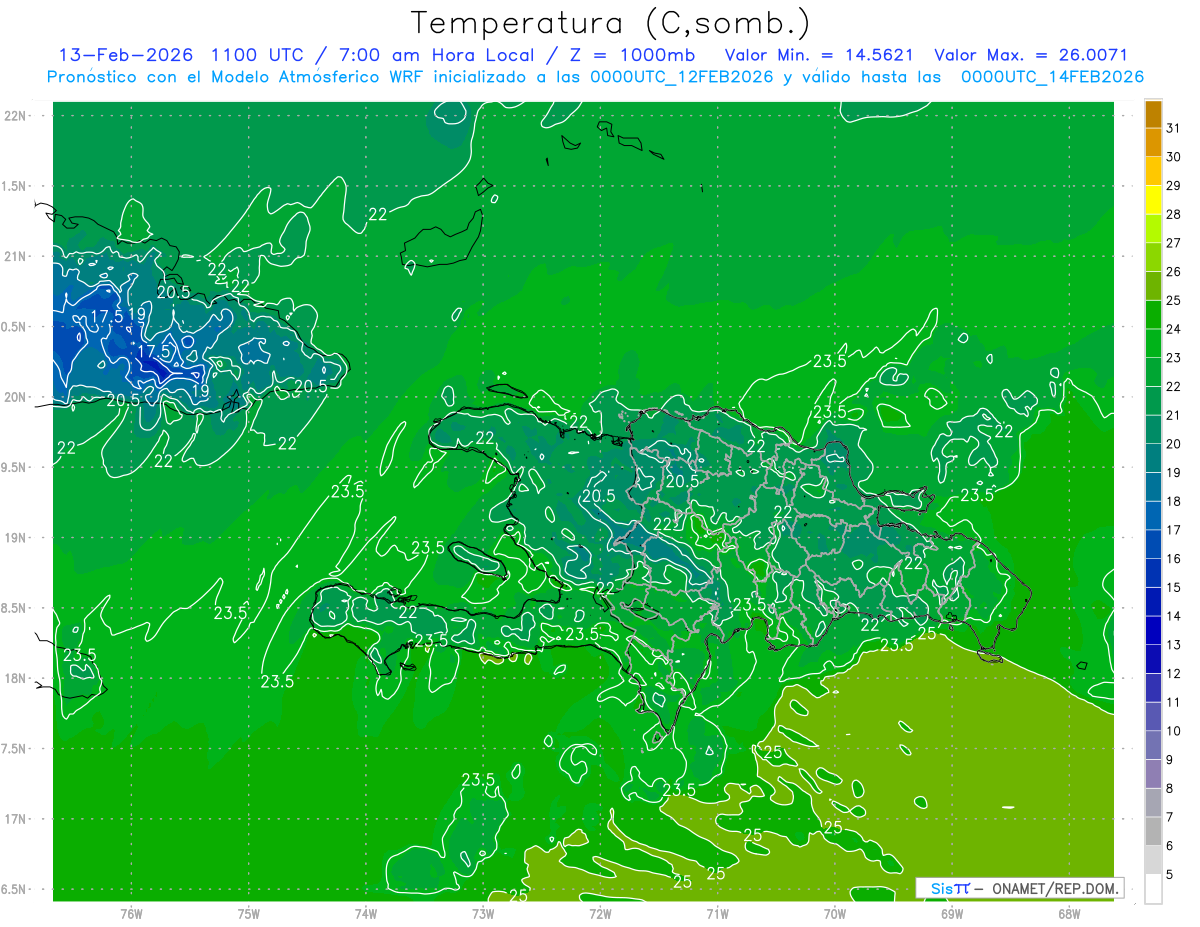Click the "0000UTC_14FEB2026" valid-until time
The image size is (1200, 927).
coord(1052,77)
